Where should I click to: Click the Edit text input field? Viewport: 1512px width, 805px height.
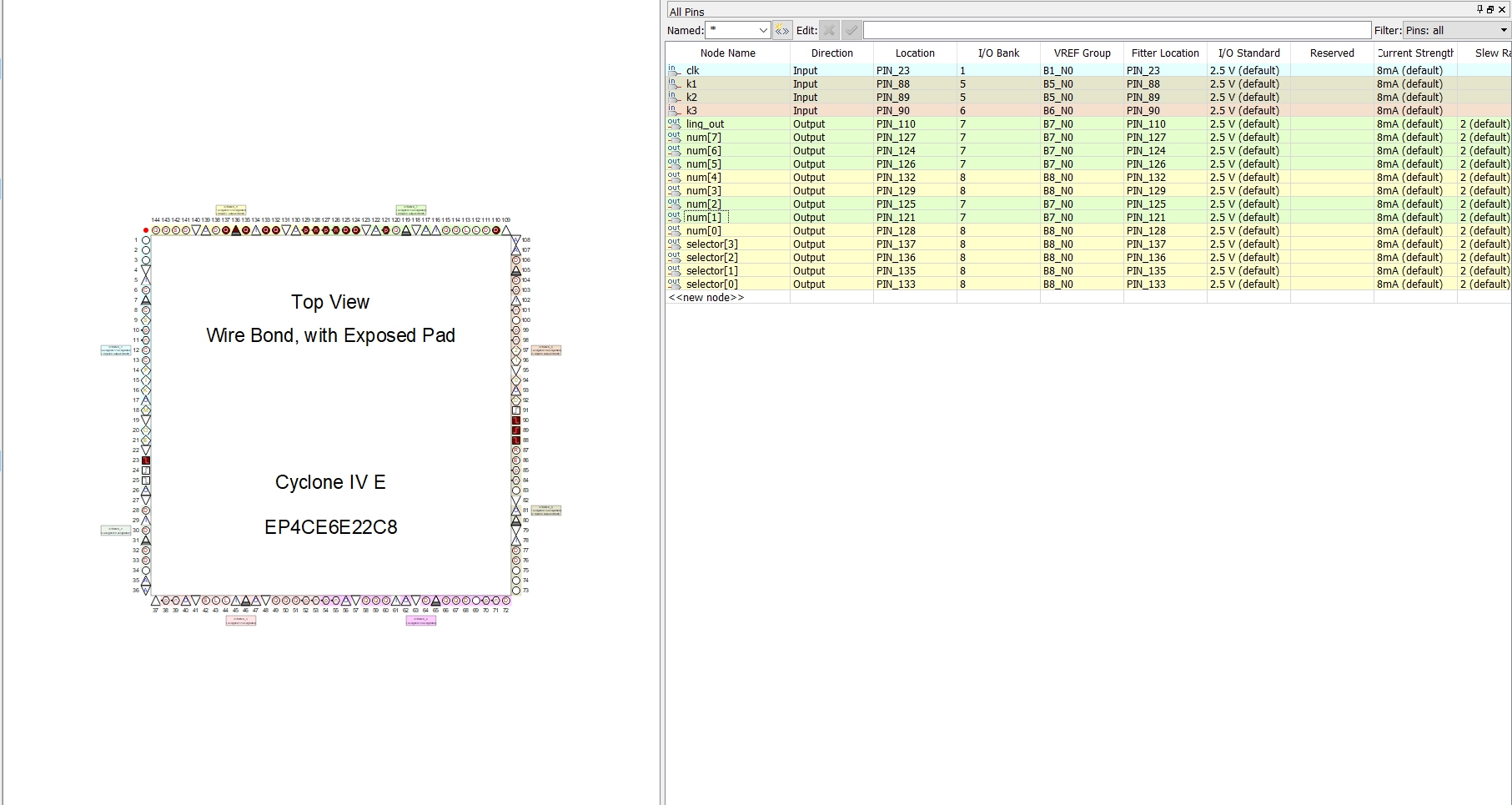1117,30
